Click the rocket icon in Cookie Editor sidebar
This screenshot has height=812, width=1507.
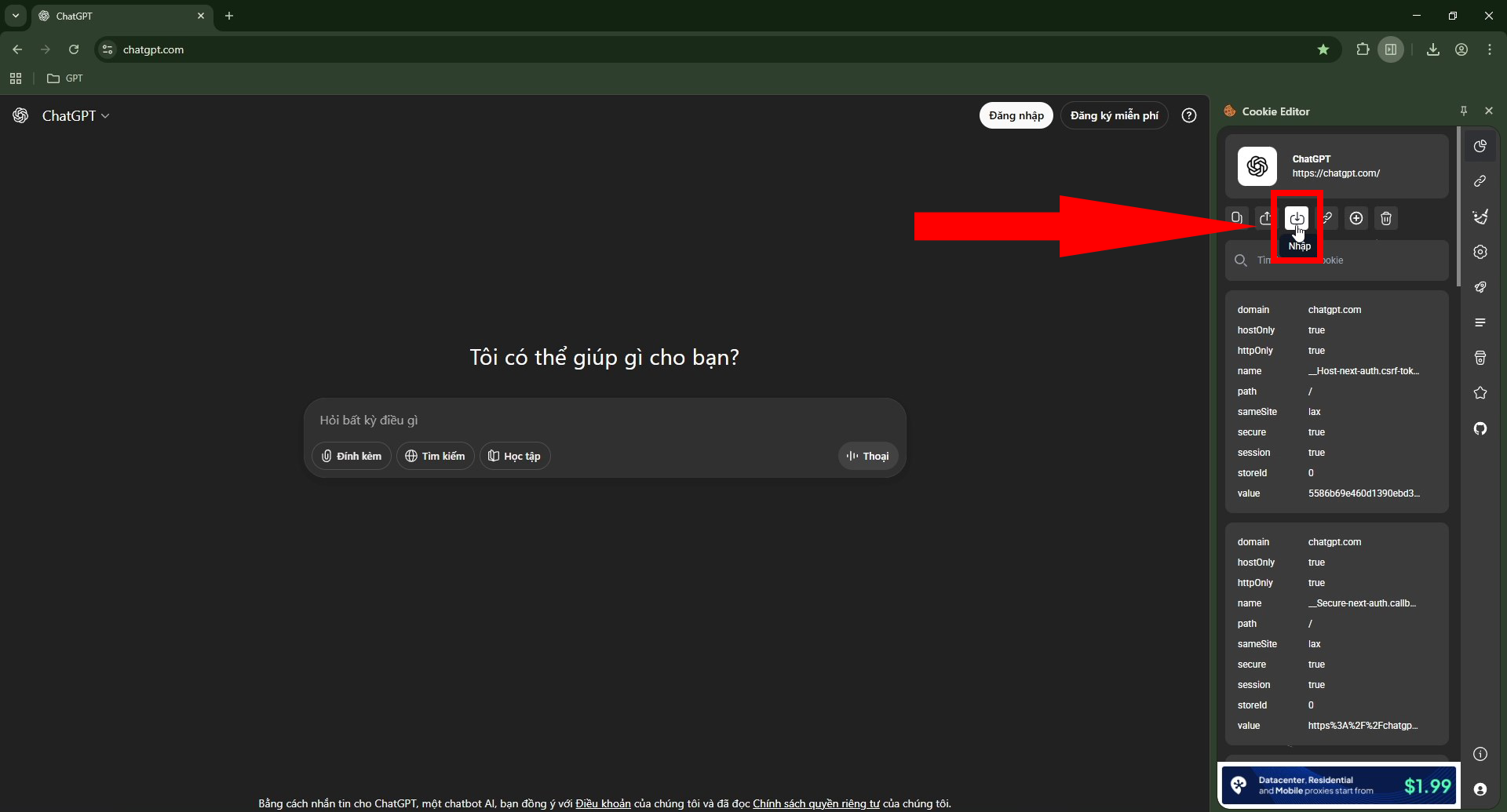(1480, 287)
